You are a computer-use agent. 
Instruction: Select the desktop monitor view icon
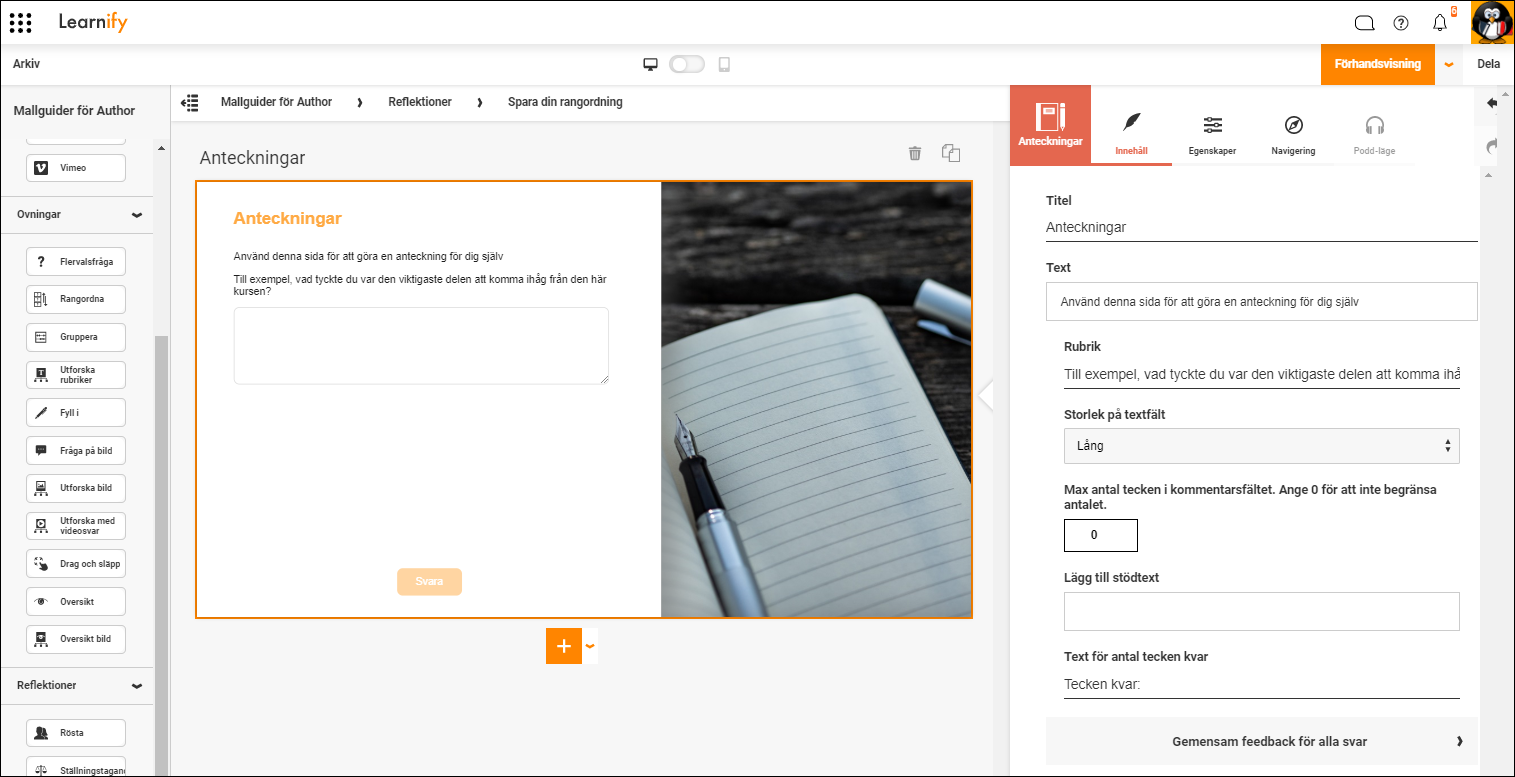(650, 64)
